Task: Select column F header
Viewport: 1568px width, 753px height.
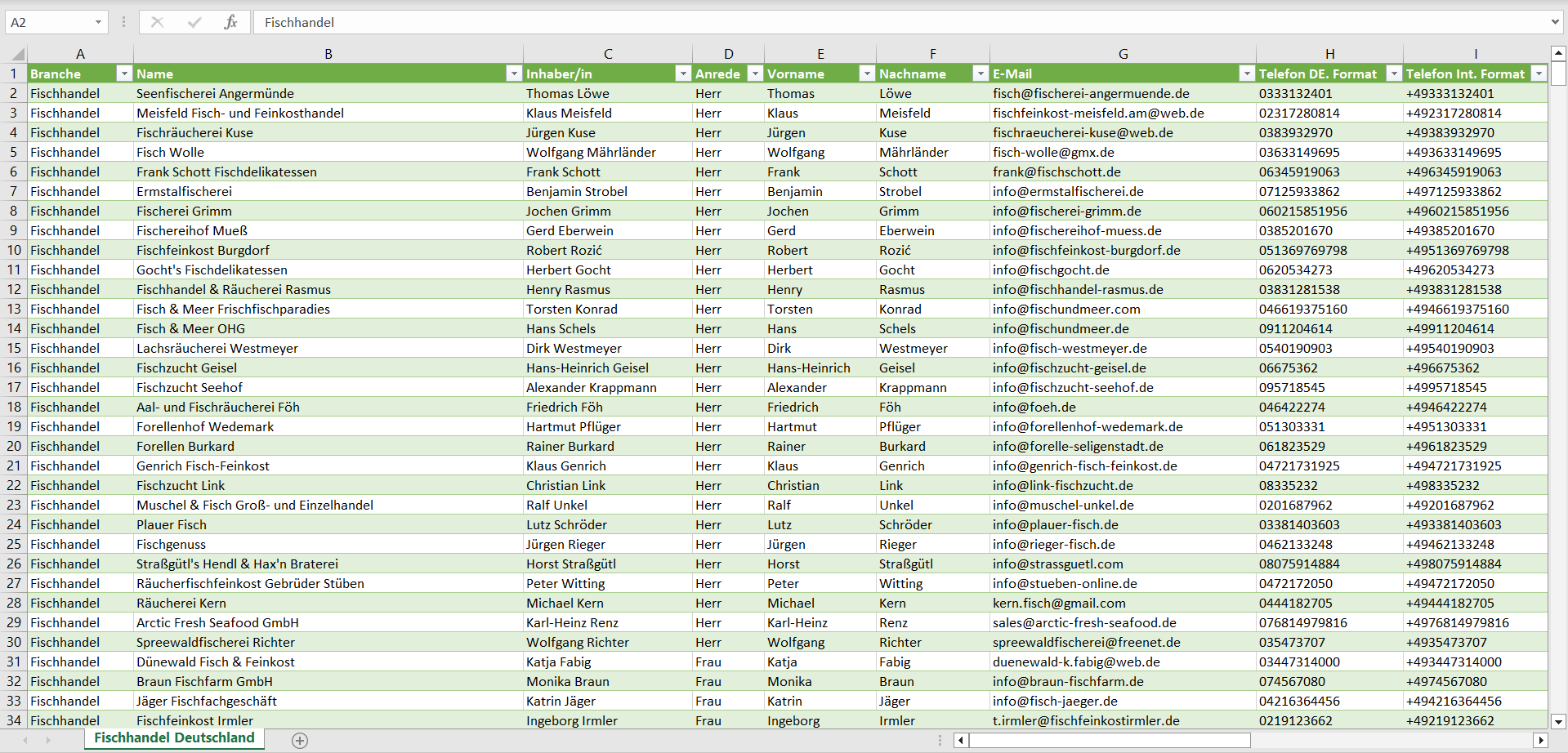Action: 933,54
